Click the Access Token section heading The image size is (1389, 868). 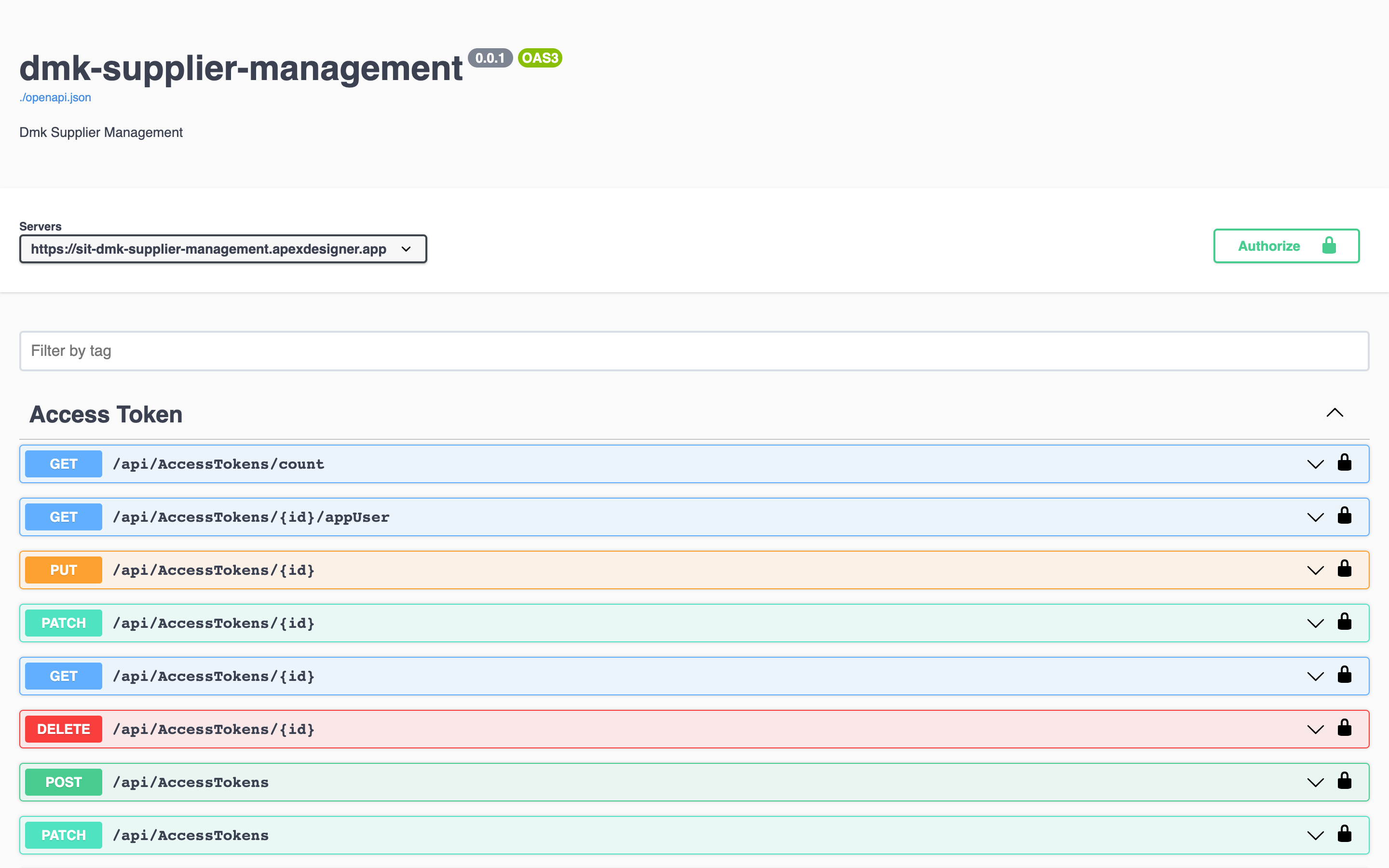(106, 415)
